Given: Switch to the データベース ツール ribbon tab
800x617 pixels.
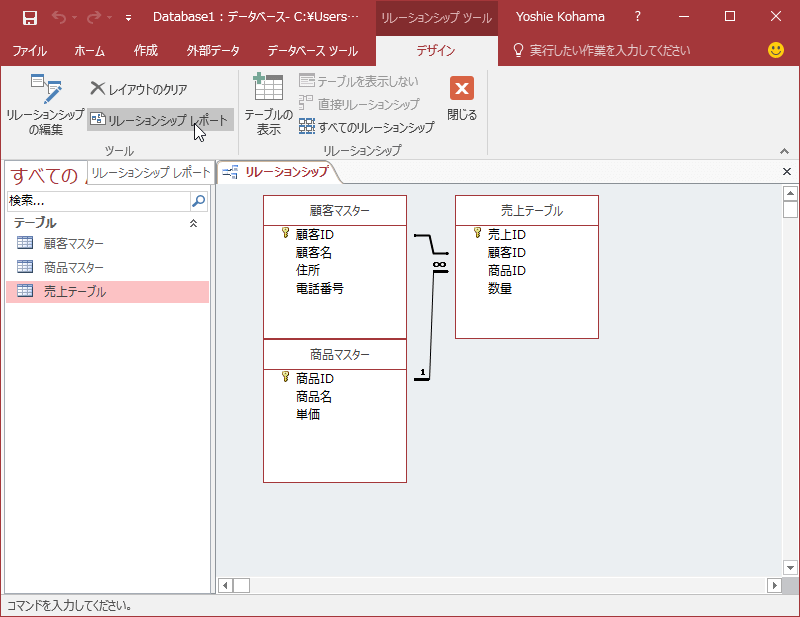Looking at the screenshot, I should pyautogui.click(x=313, y=51).
